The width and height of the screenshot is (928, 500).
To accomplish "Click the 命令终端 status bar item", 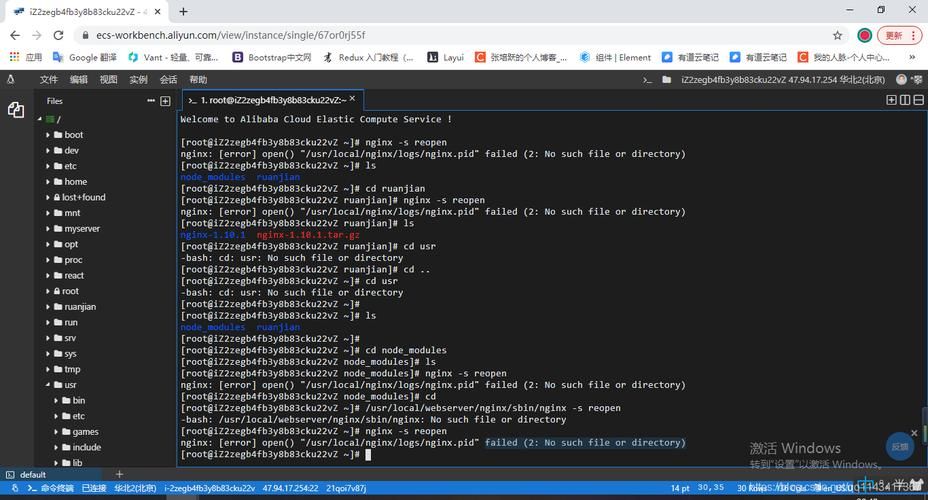I will pos(51,488).
